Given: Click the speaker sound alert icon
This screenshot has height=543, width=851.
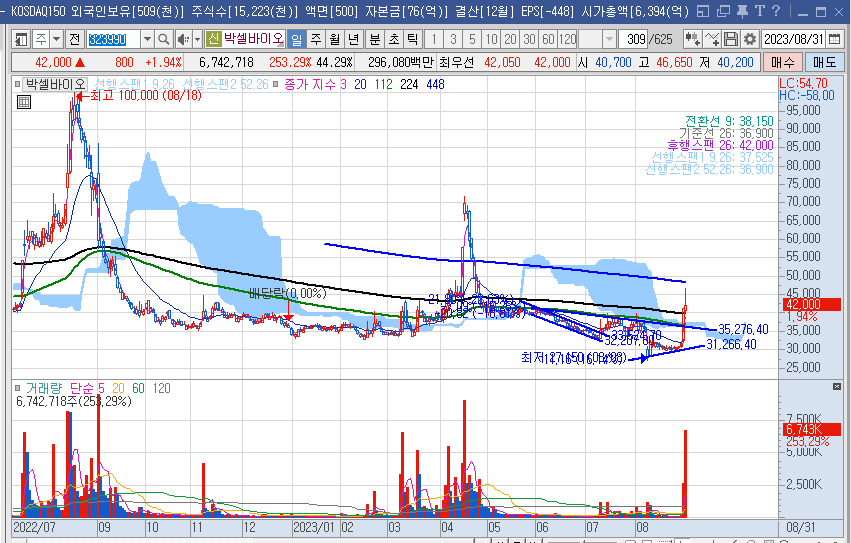Looking at the screenshot, I should (x=183, y=39).
